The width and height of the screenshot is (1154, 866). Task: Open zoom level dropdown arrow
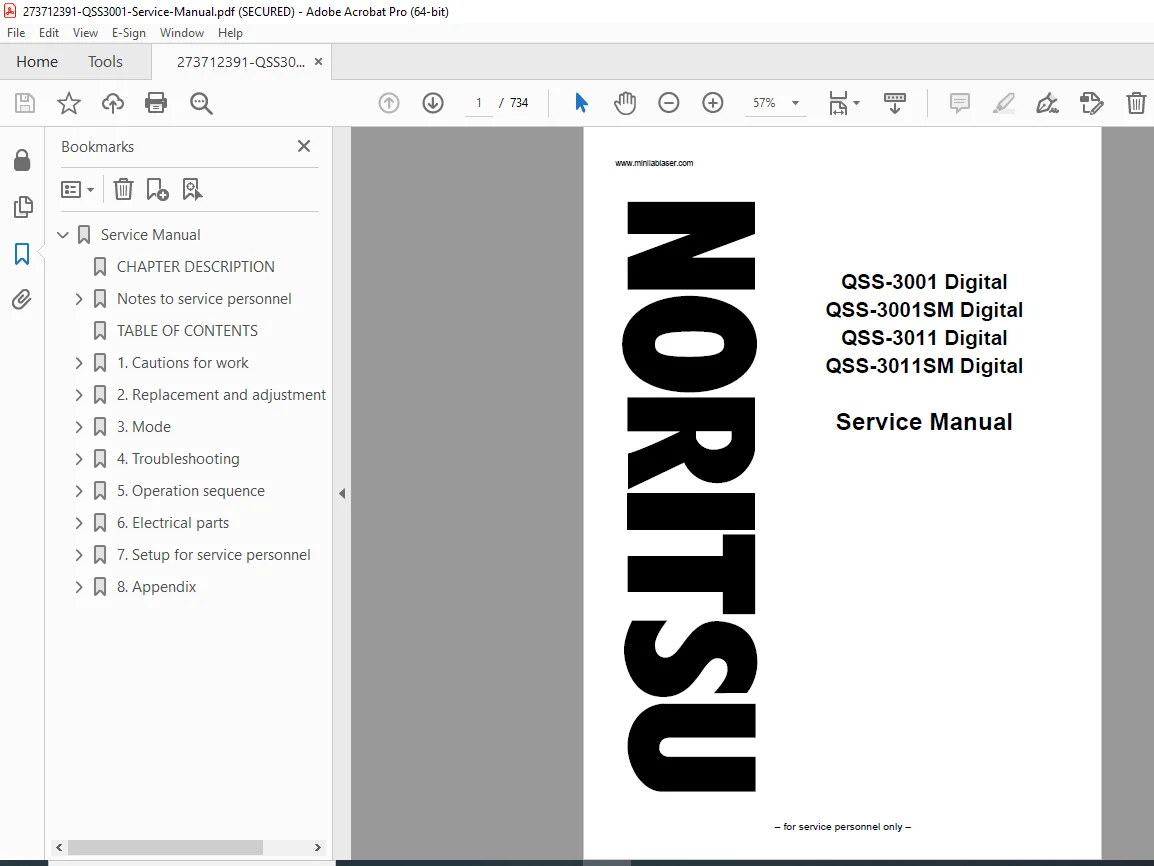[796, 103]
